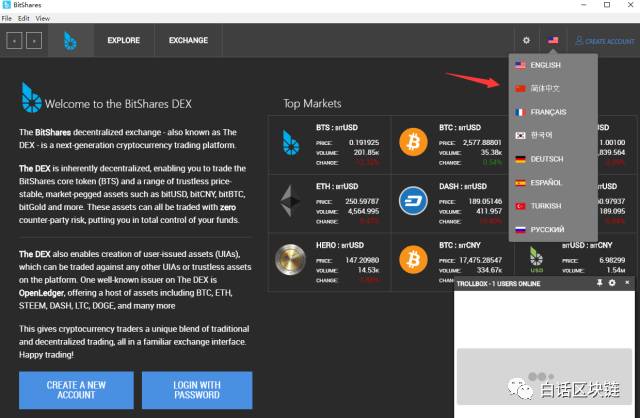Pin the Trollbox chat panel

[598, 284]
